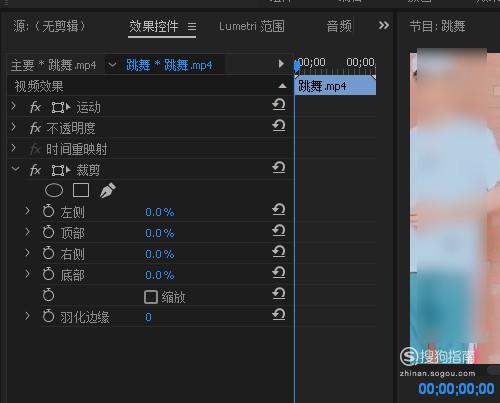
Task: Edit the 顶部 value 0.0%
Action: 160,233
